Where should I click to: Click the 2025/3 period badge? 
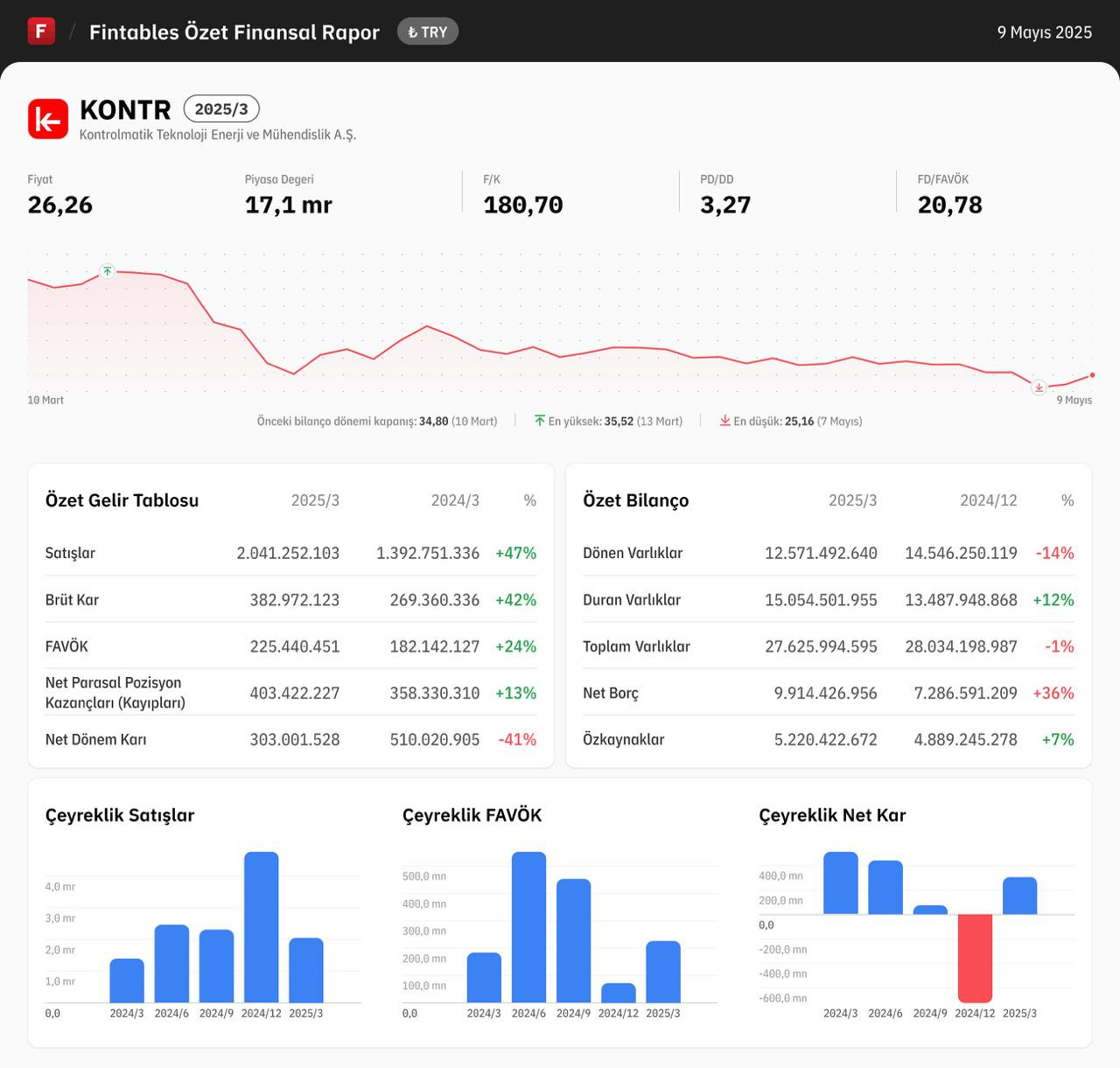221,109
